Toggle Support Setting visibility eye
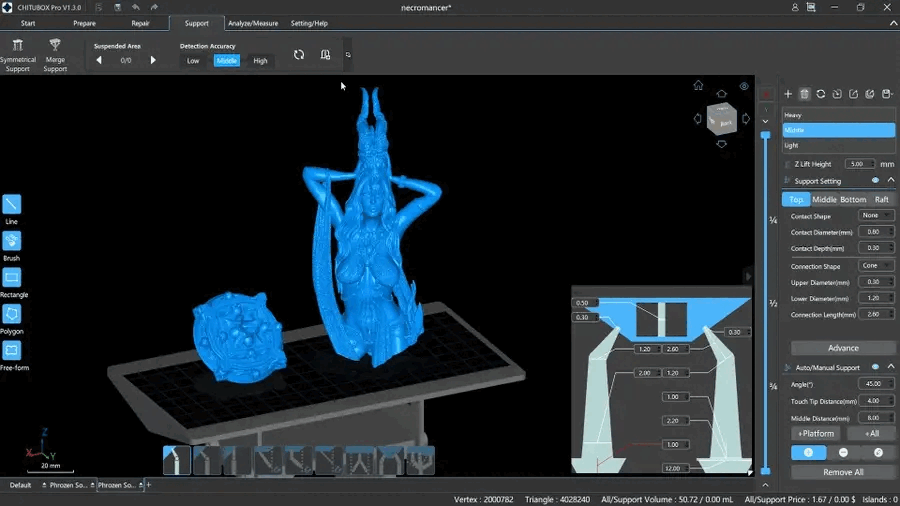This screenshot has width=900, height=506. (x=875, y=181)
